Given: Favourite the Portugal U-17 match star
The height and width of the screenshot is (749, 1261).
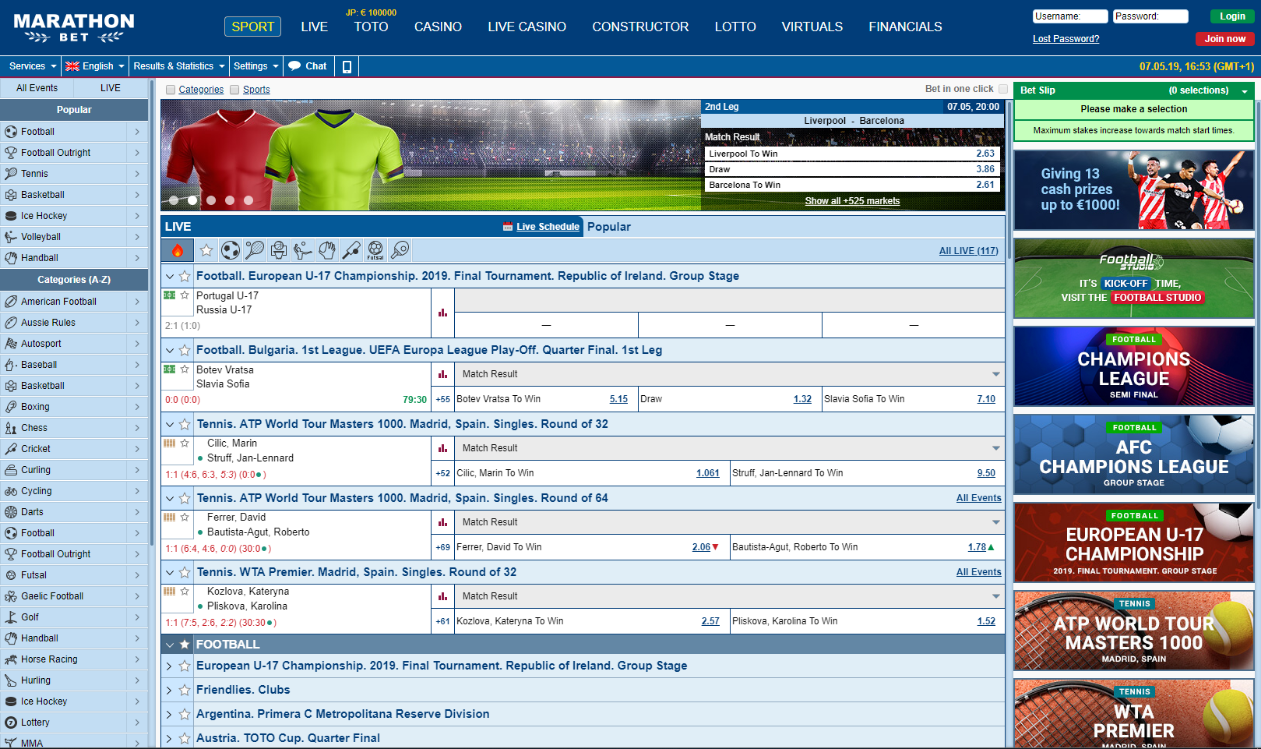Looking at the screenshot, I should 184,296.
